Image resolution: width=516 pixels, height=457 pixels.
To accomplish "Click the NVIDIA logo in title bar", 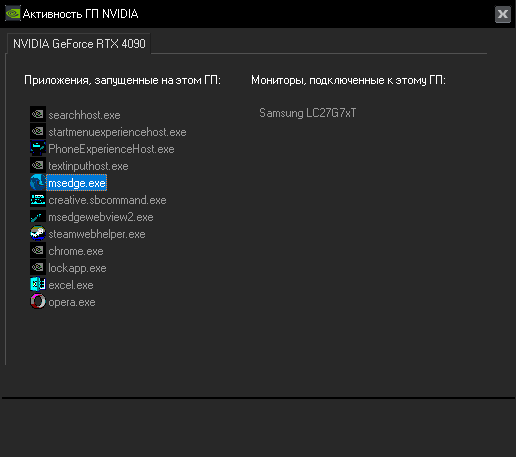I will click(x=13, y=14).
